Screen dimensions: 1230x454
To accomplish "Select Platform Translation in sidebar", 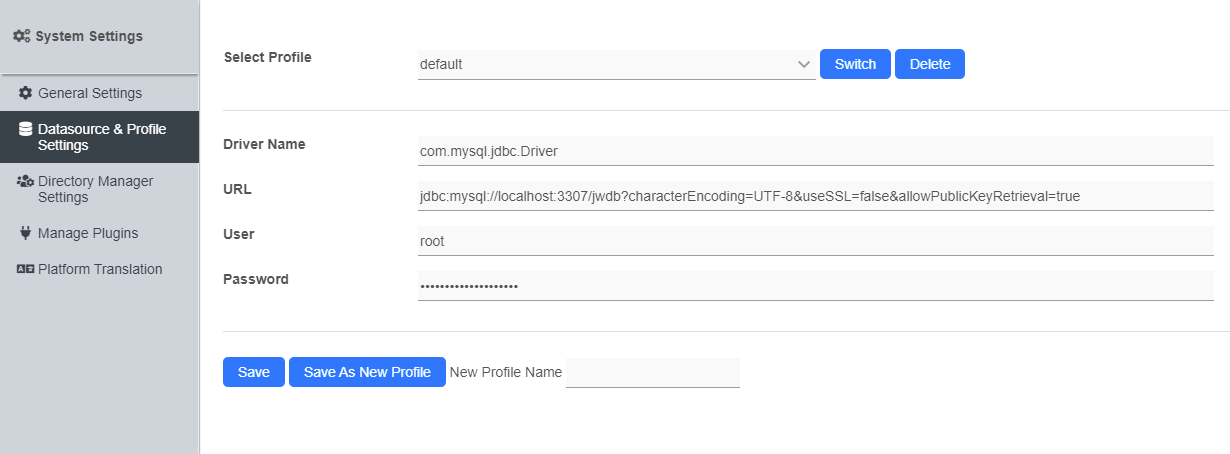I will click(100, 269).
